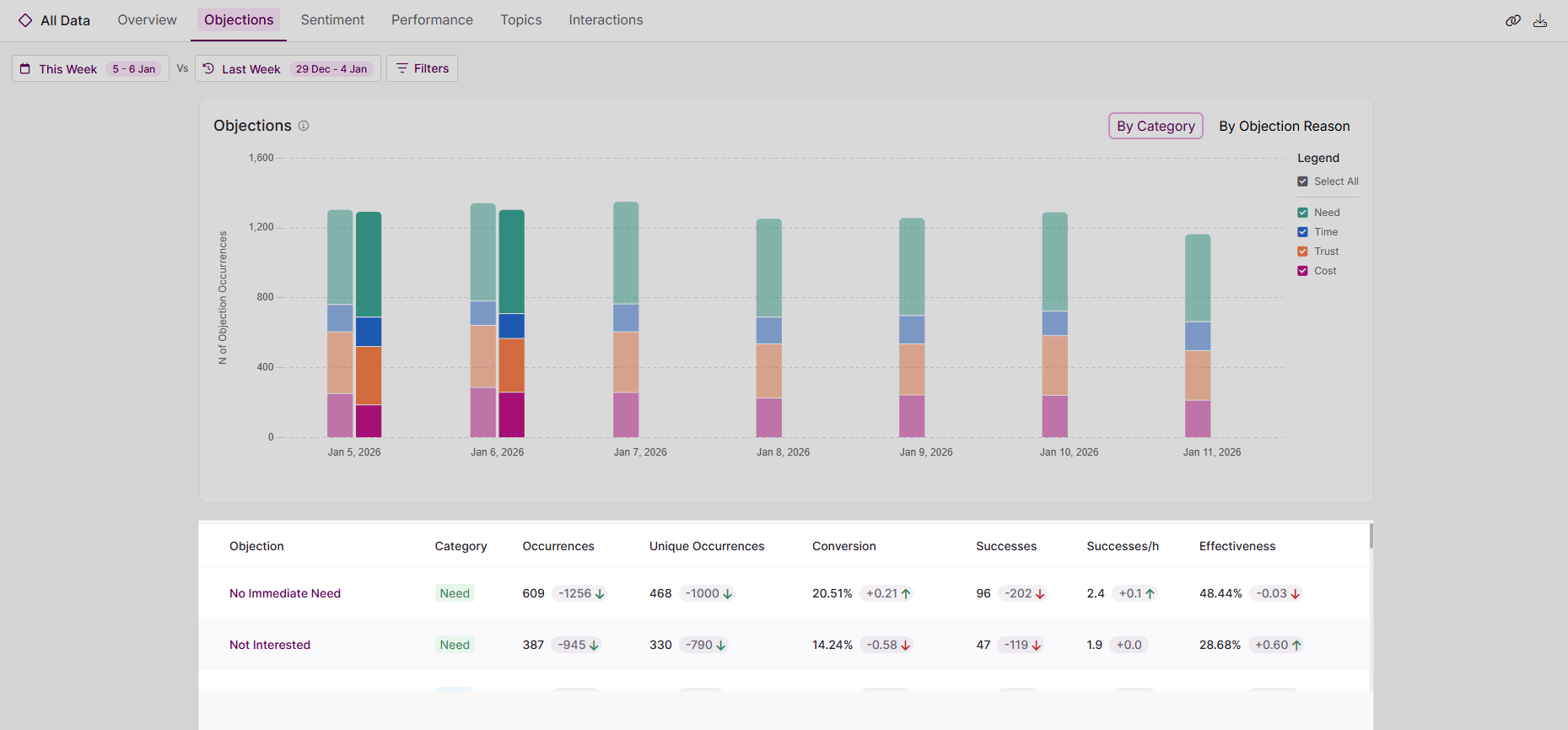1568x730 pixels.
Task: Select By Objection Reason view
Action: coord(1284,126)
